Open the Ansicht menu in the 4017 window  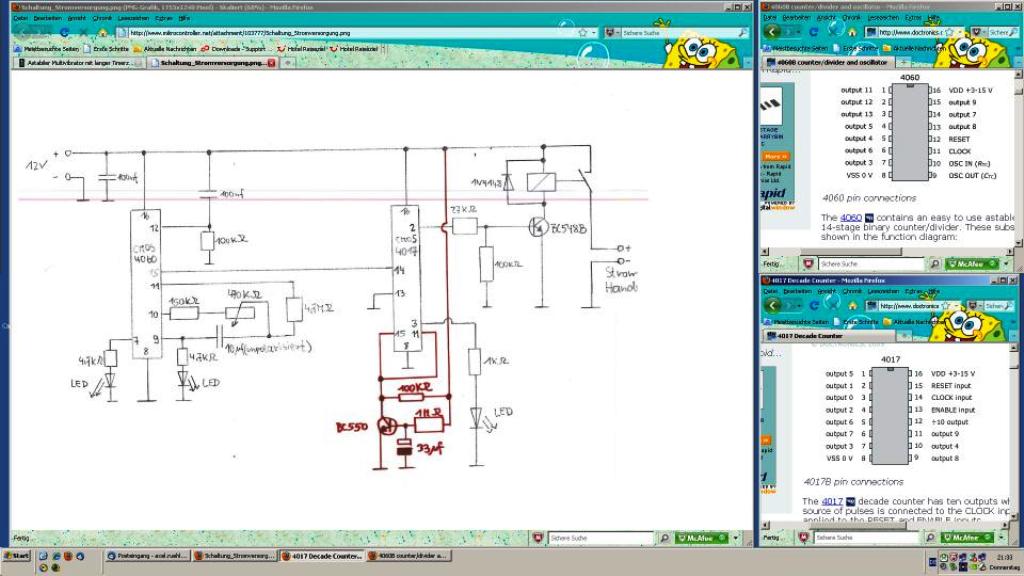click(x=826, y=291)
